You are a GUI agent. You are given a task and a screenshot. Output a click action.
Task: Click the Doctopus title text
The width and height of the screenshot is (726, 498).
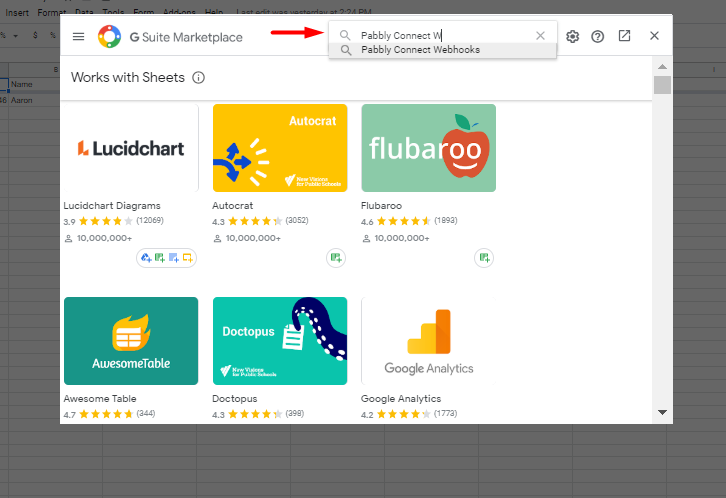(234, 398)
